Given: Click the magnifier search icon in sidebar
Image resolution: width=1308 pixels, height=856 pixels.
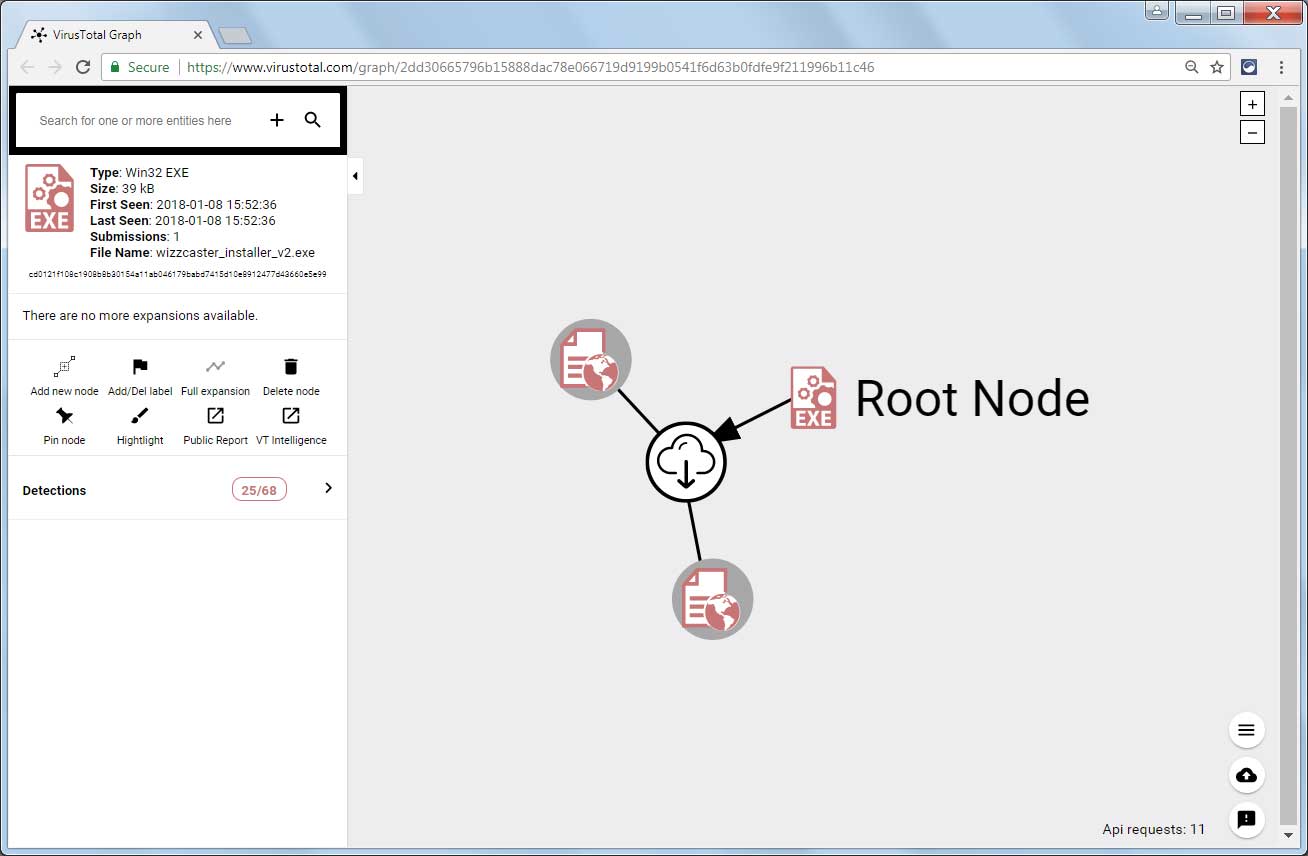Looking at the screenshot, I should [313, 120].
